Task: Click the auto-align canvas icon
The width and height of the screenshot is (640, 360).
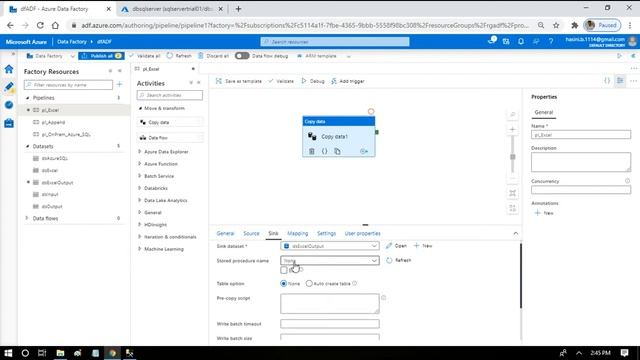Action: point(513,208)
